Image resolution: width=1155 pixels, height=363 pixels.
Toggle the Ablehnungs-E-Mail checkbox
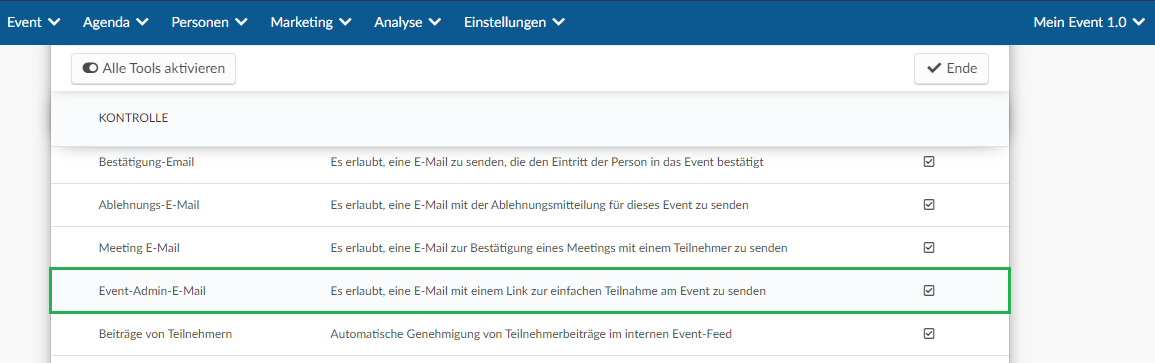pyautogui.click(x=929, y=205)
